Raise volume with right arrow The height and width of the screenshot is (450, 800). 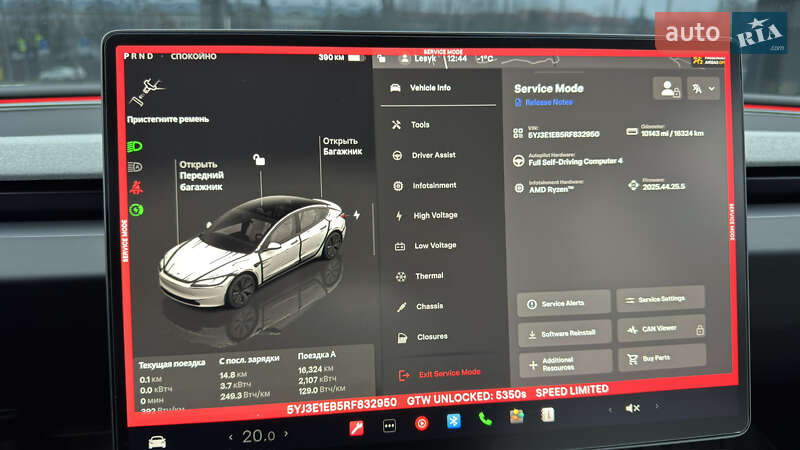tap(657, 406)
